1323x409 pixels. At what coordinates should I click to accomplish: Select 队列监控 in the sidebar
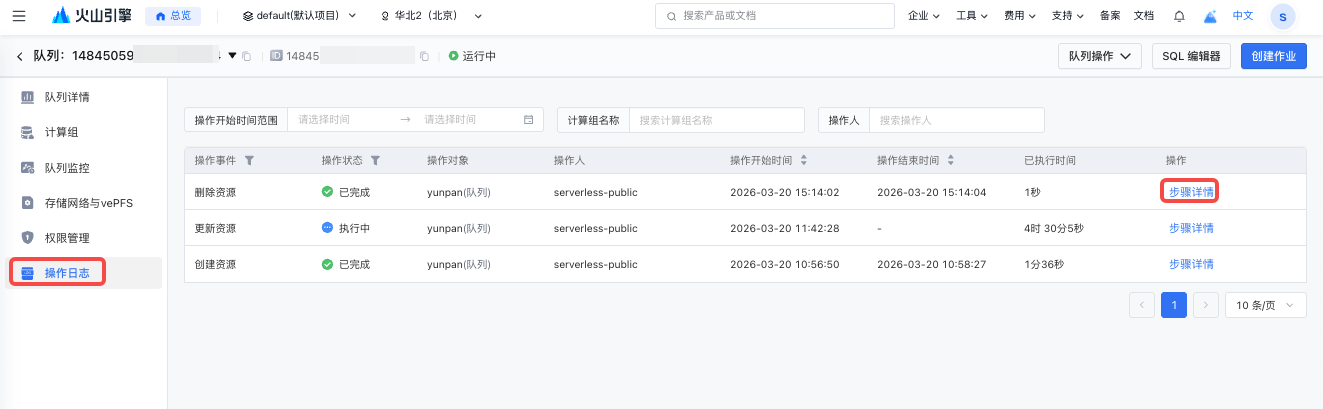point(73,168)
